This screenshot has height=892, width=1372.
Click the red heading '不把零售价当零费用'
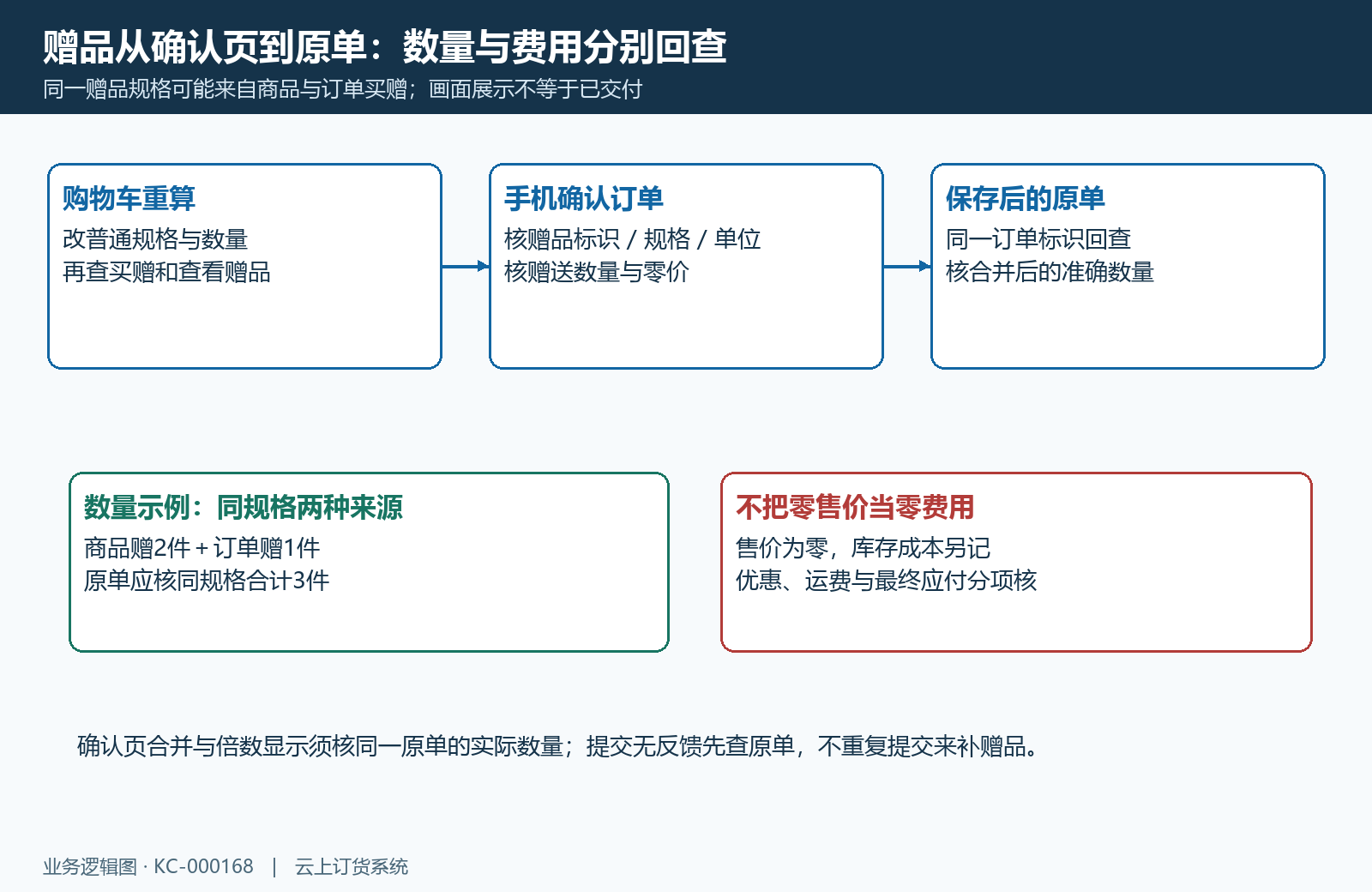855,507
